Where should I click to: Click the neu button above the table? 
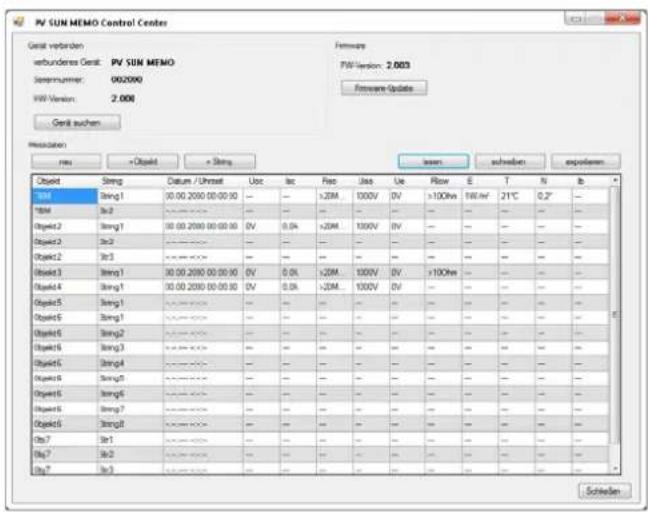point(66,162)
